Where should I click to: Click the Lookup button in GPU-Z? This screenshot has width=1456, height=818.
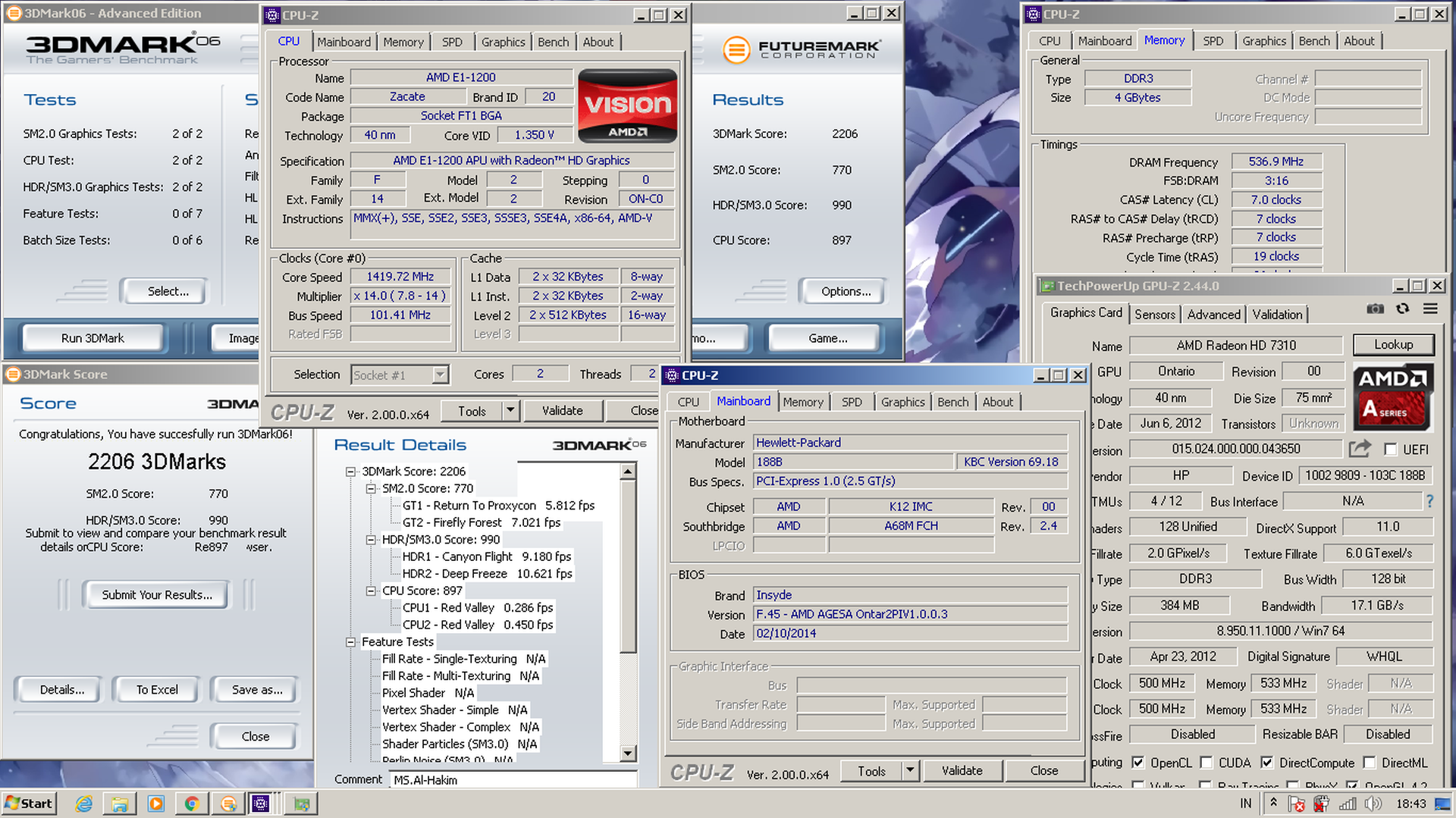(x=1394, y=345)
